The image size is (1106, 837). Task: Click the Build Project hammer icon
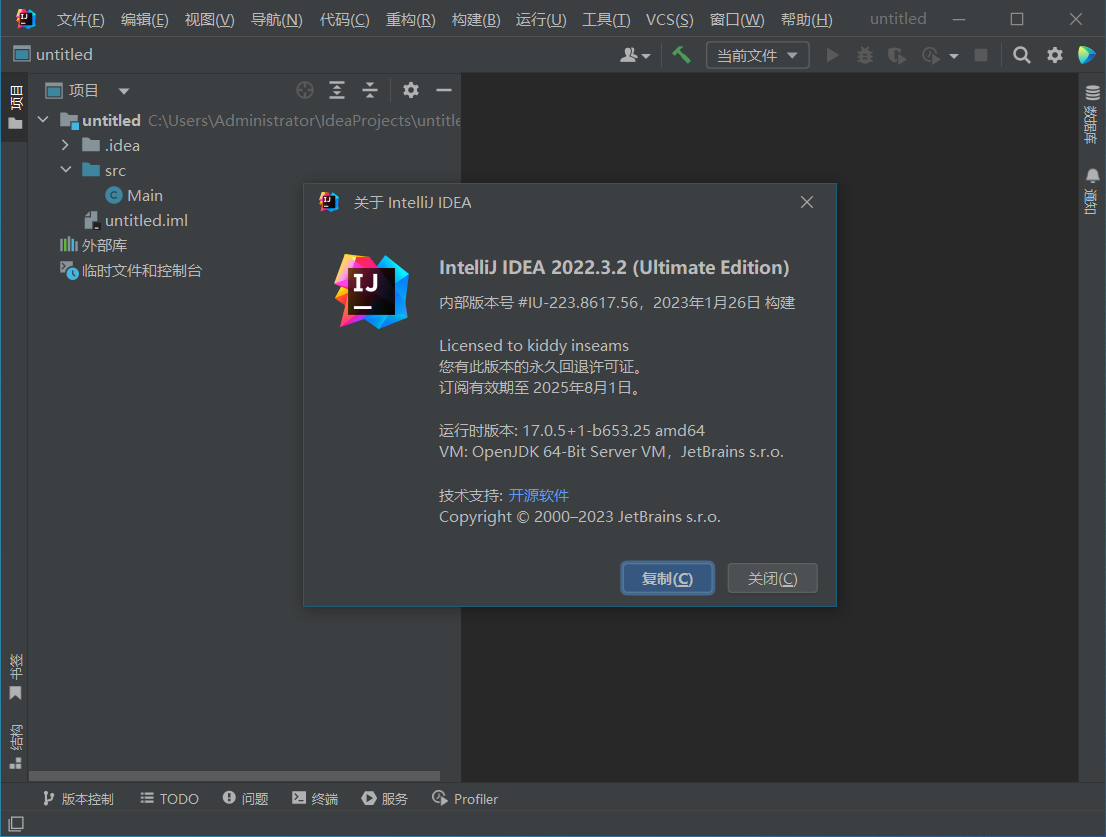pos(681,55)
